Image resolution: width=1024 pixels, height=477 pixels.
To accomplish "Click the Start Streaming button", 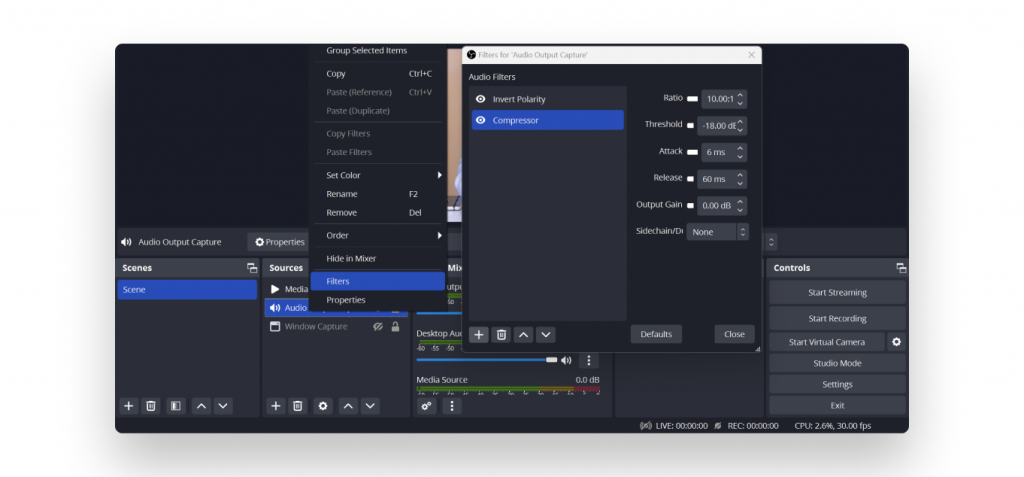I will (x=837, y=293).
